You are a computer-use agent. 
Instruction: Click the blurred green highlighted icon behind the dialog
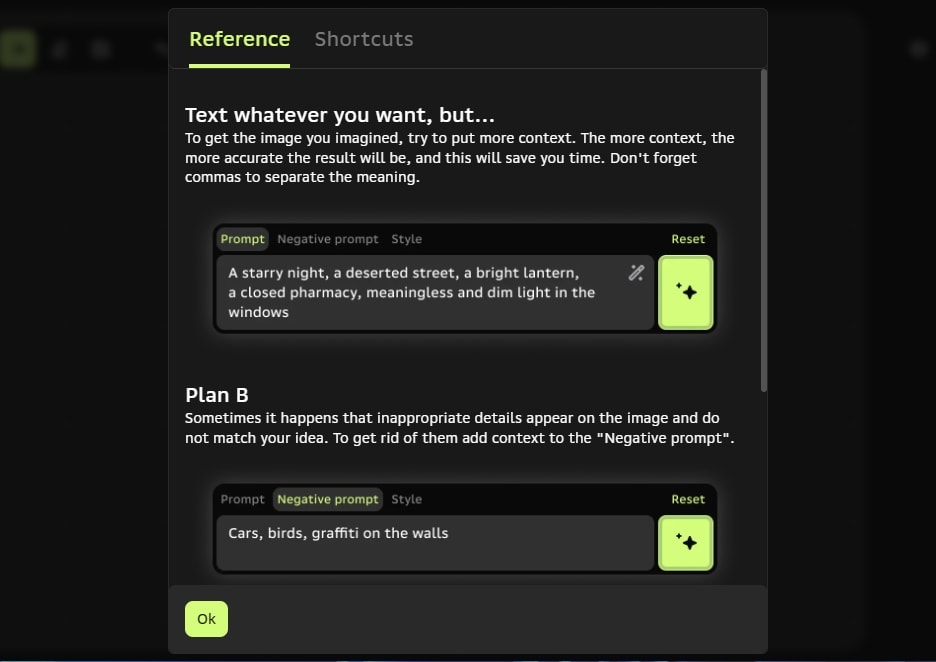click(x=18, y=48)
